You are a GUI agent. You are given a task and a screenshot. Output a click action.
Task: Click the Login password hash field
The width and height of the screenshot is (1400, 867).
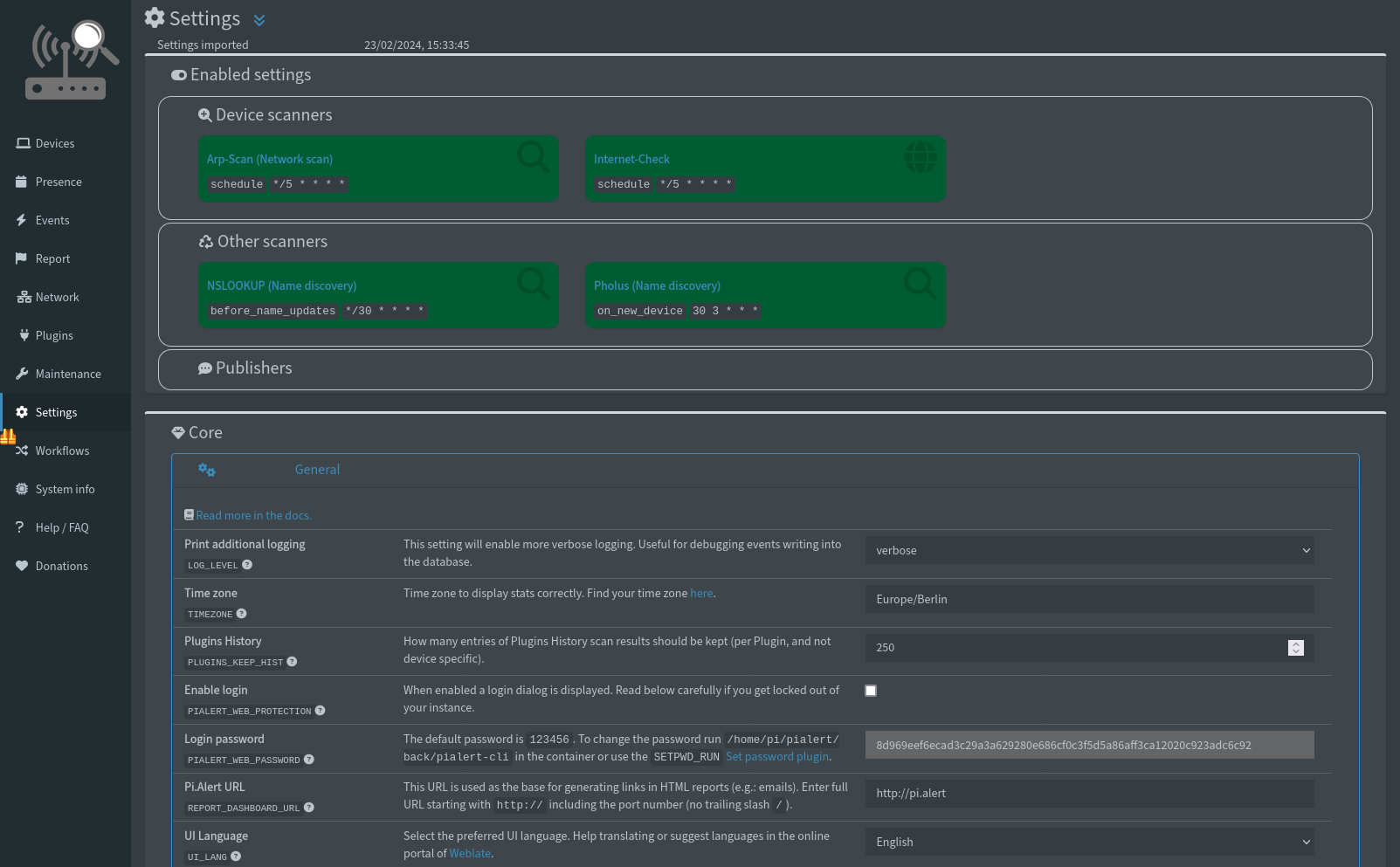pos(1090,745)
